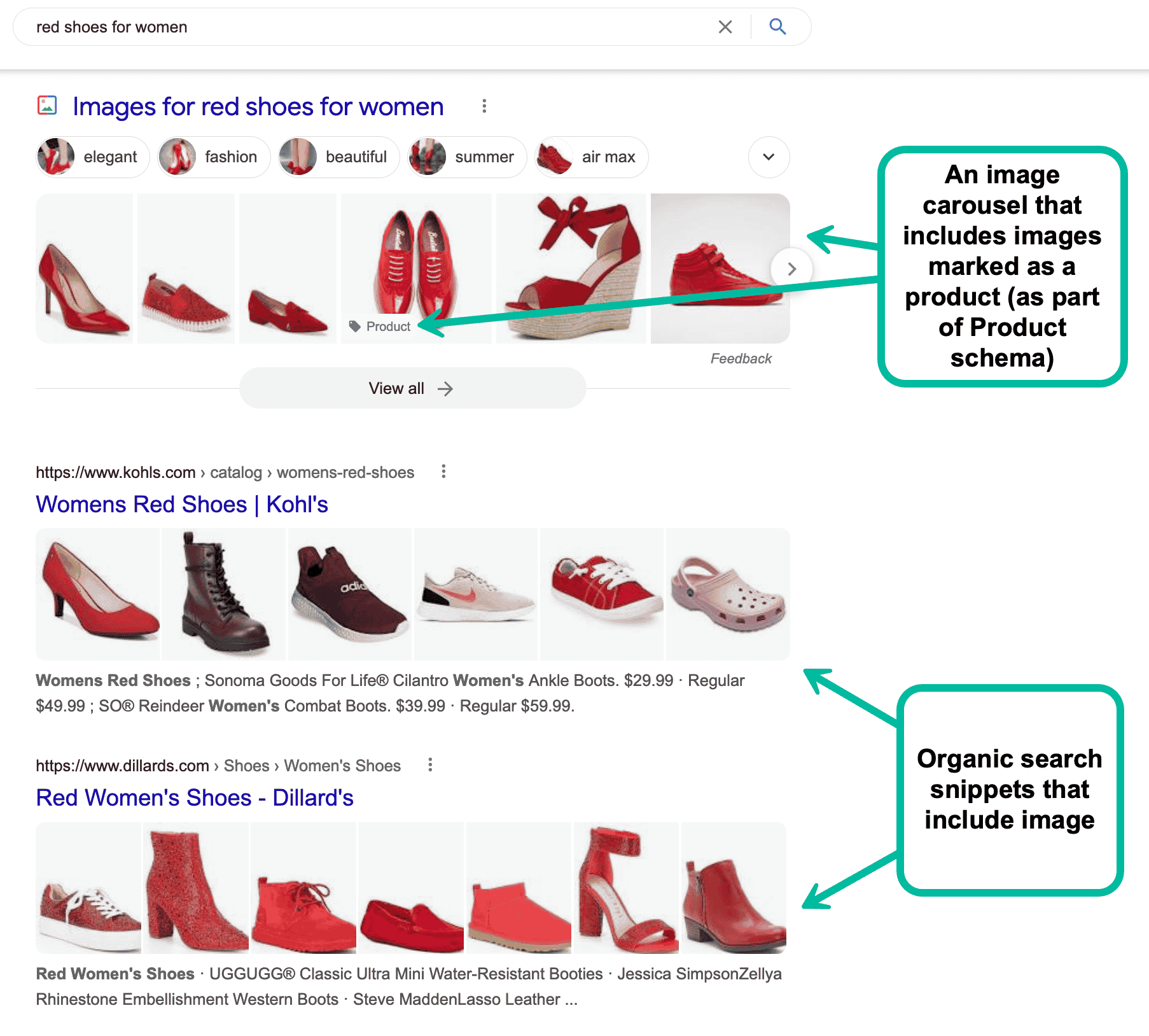This screenshot has width=1149, height=1036.
Task: Click the Feedback link under carousel
Action: [741, 358]
